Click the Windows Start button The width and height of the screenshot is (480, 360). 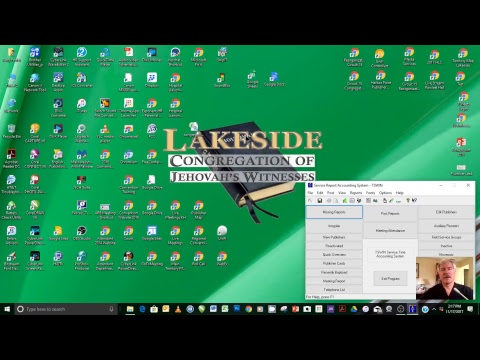point(7,309)
